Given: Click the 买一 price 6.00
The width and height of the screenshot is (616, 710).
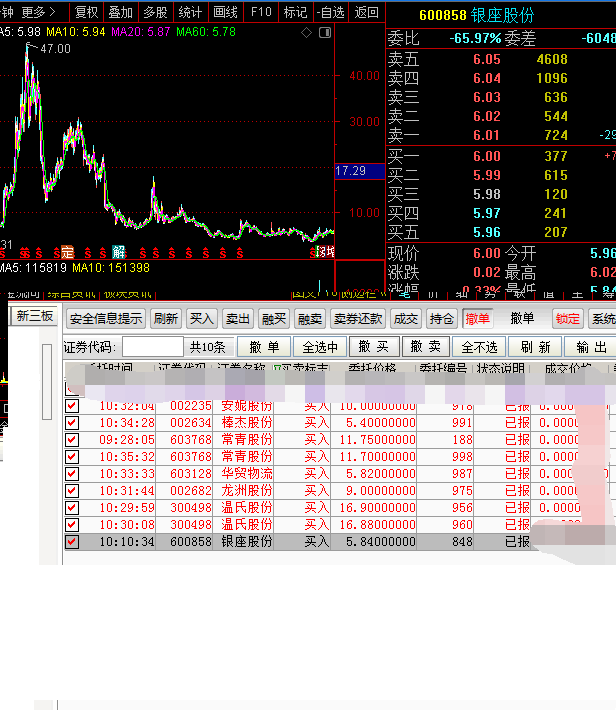Looking at the screenshot, I should coord(487,156).
